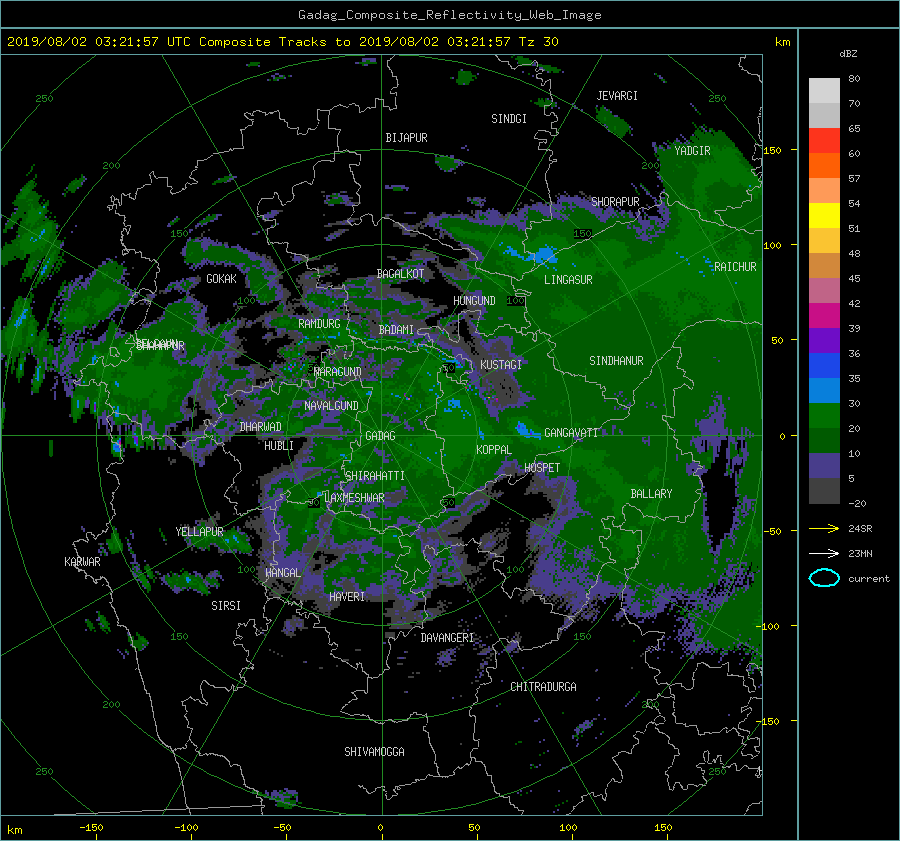Click the RAMDURG city label
Viewport: 900px width, 841px height.
pos(319,324)
